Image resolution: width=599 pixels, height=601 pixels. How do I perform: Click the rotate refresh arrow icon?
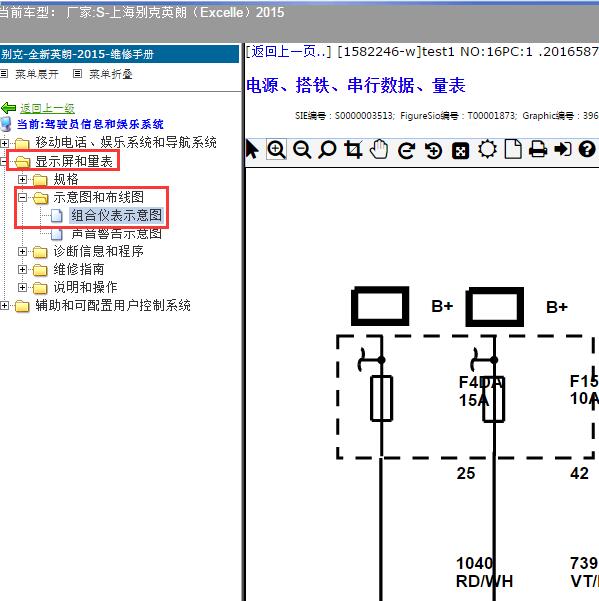coord(407,150)
